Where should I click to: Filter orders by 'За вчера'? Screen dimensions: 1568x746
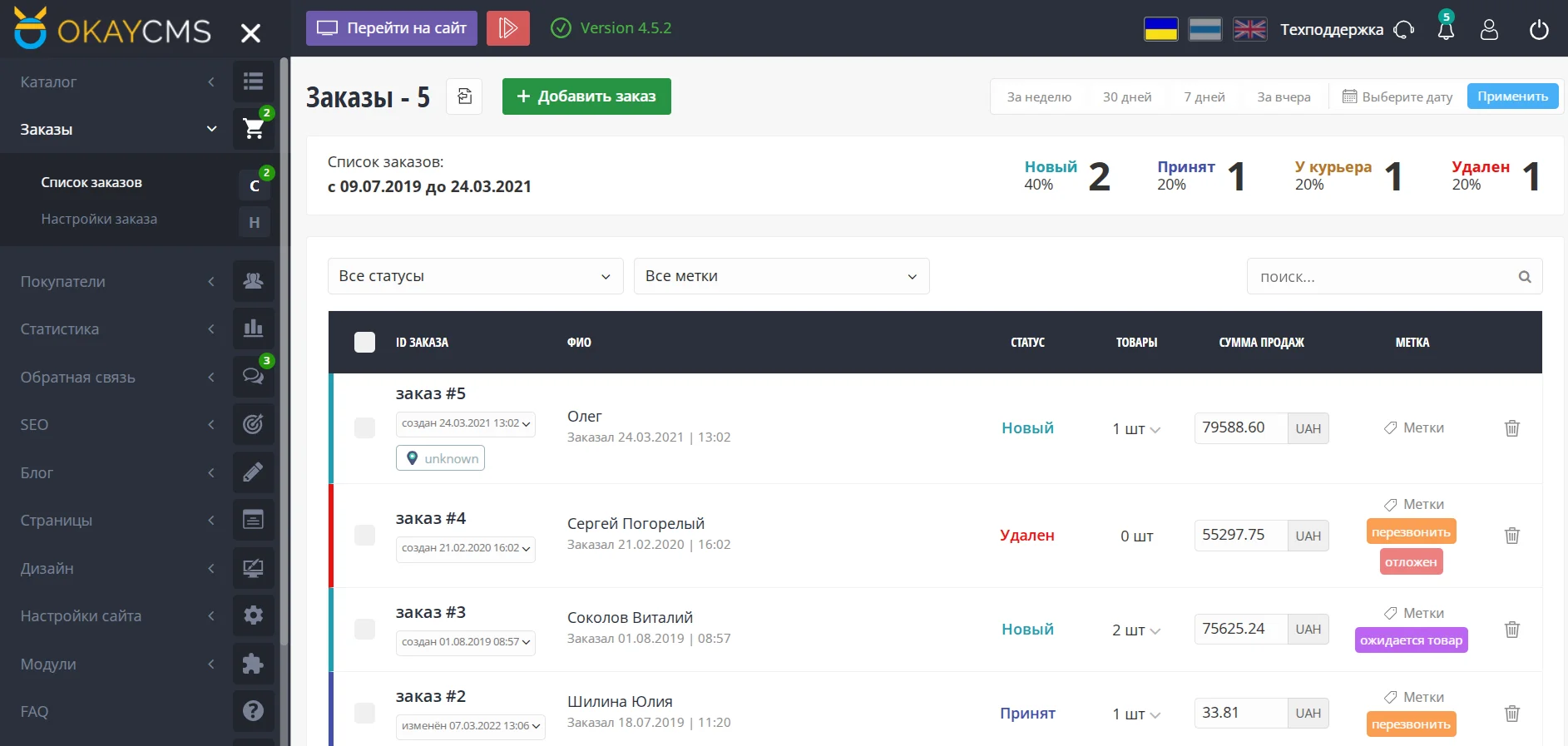pyautogui.click(x=1284, y=97)
